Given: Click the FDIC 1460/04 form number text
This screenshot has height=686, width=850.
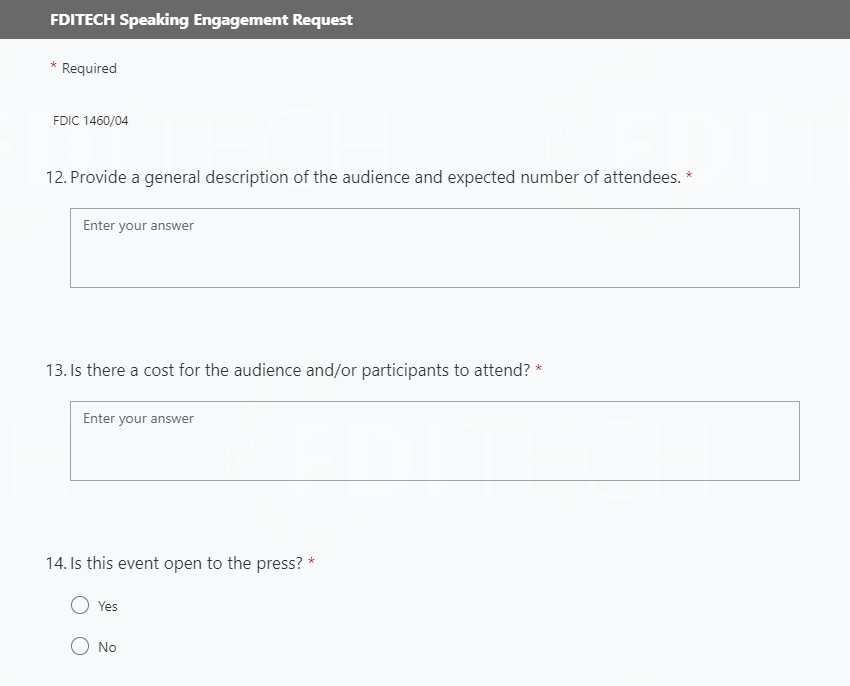Looking at the screenshot, I should point(91,121).
